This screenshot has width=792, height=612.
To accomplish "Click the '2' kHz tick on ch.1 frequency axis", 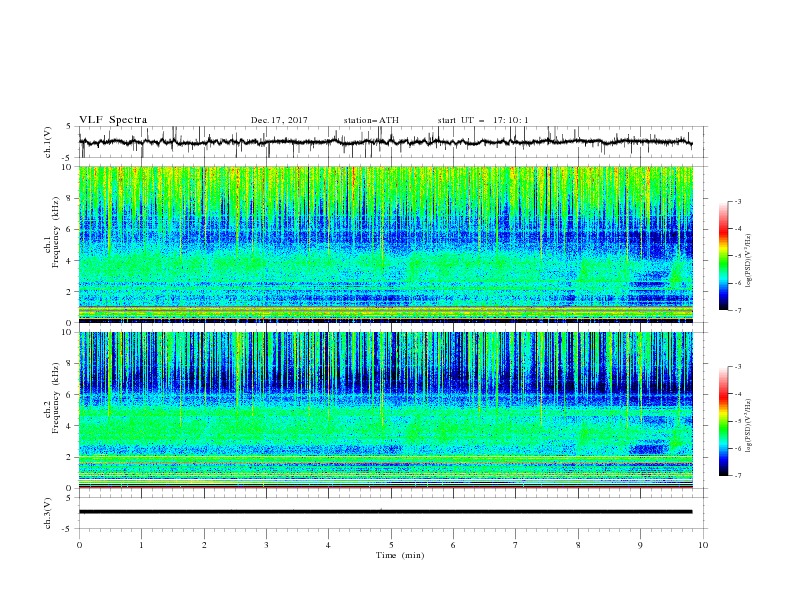I will pos(70,291).
